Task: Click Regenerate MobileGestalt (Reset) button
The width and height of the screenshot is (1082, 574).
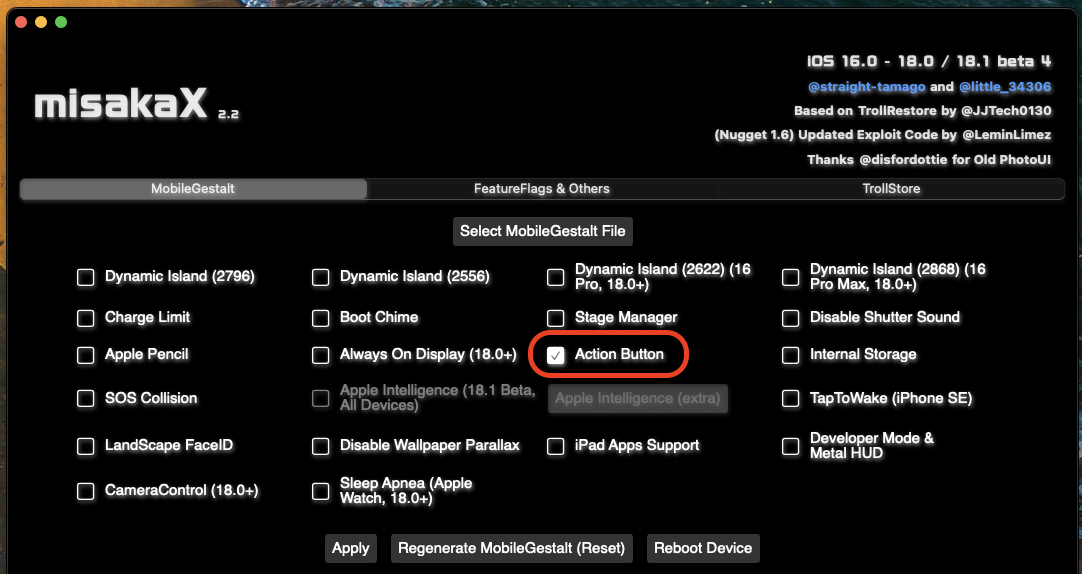Action: (511, 548)
